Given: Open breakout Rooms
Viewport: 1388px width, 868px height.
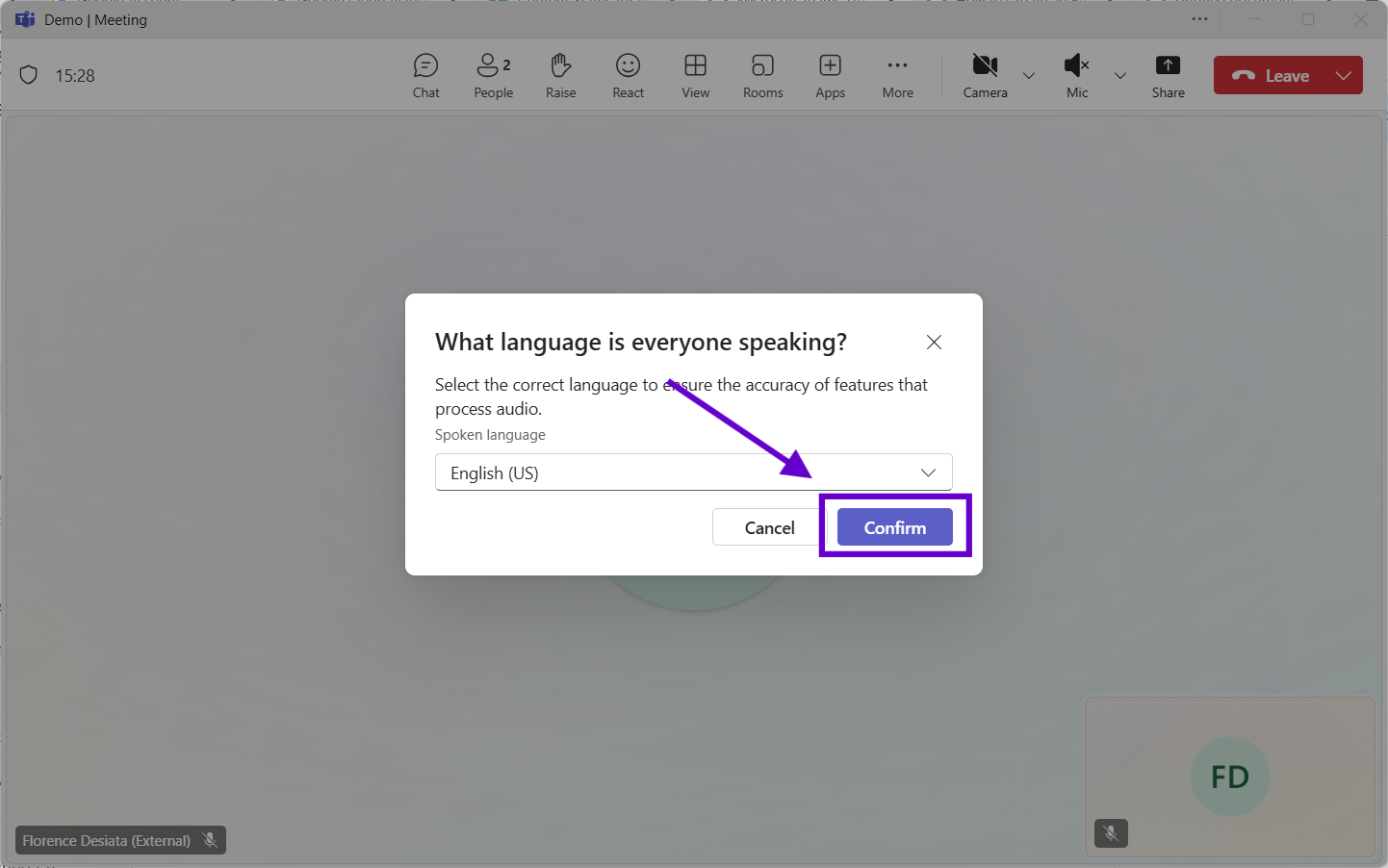Looking at the screenshot, I should pyautogui.click(x=762, y=76).
